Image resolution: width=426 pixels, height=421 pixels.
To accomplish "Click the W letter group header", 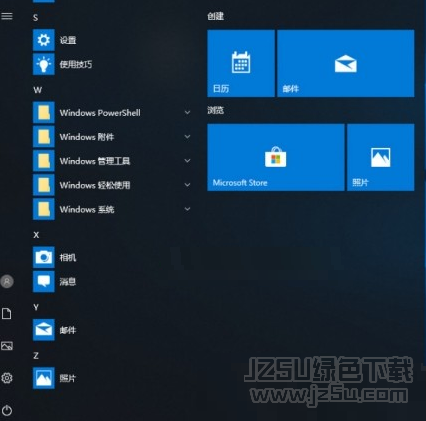I will tap(37, 90).
